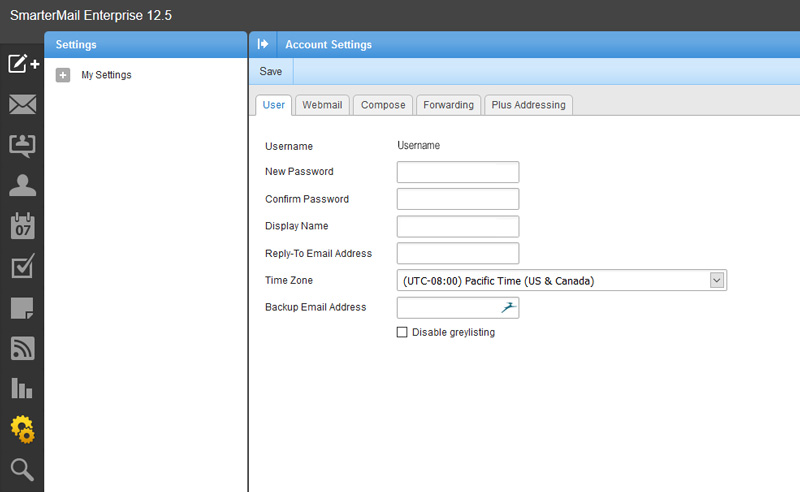Open the Settings gears icon
This screenshot has width=800, height=492.
tap(23, 429)
